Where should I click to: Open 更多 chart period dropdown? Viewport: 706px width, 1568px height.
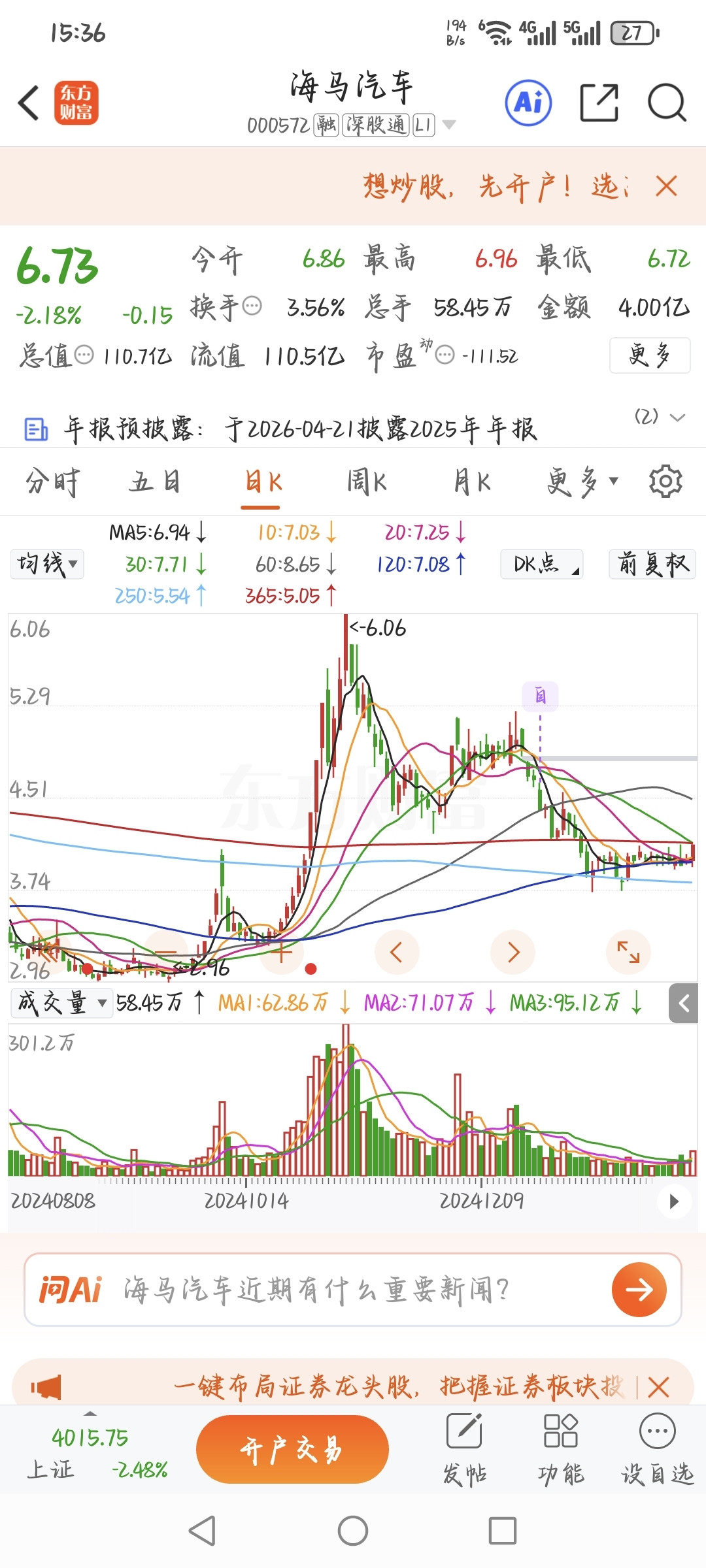click(582, 482)
